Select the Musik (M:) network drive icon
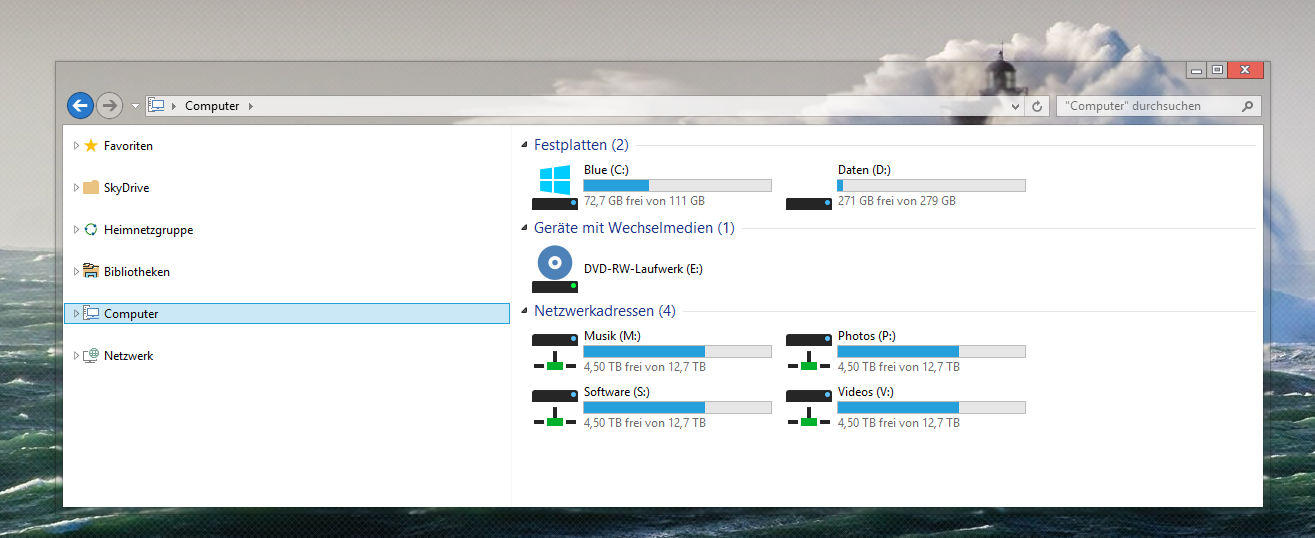The image size is (1315, 538). [555, 353]
